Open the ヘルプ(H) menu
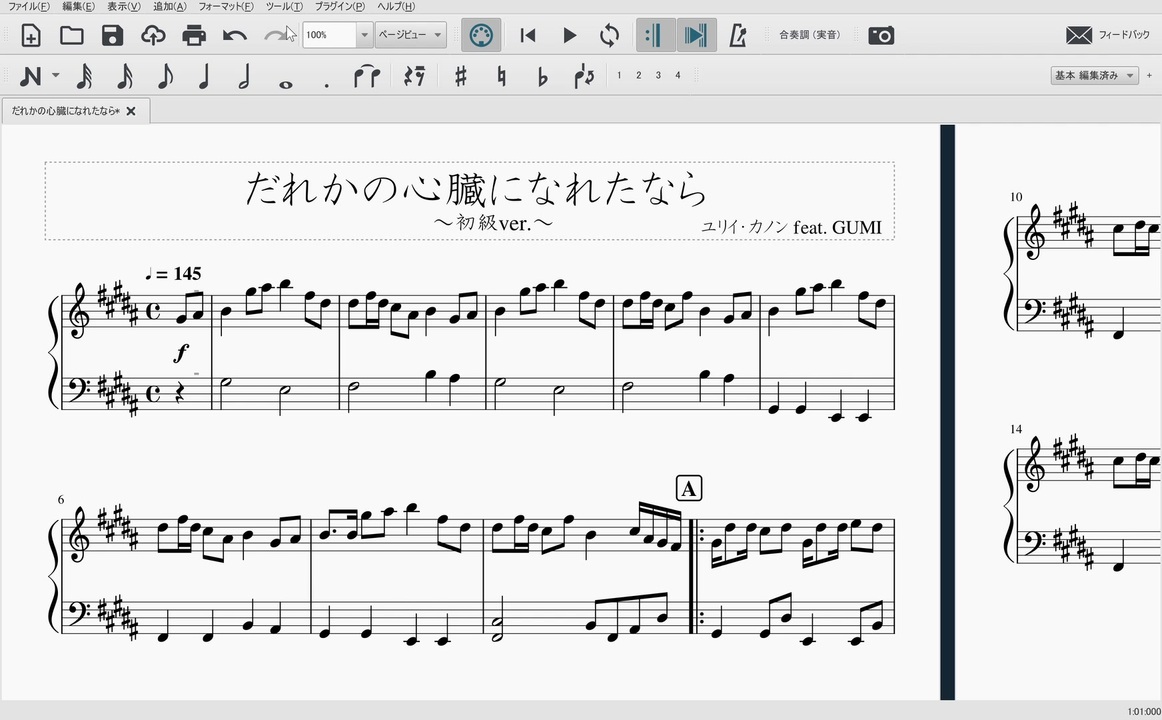This screenshot has height=720, width=1162. click(396, 6)
